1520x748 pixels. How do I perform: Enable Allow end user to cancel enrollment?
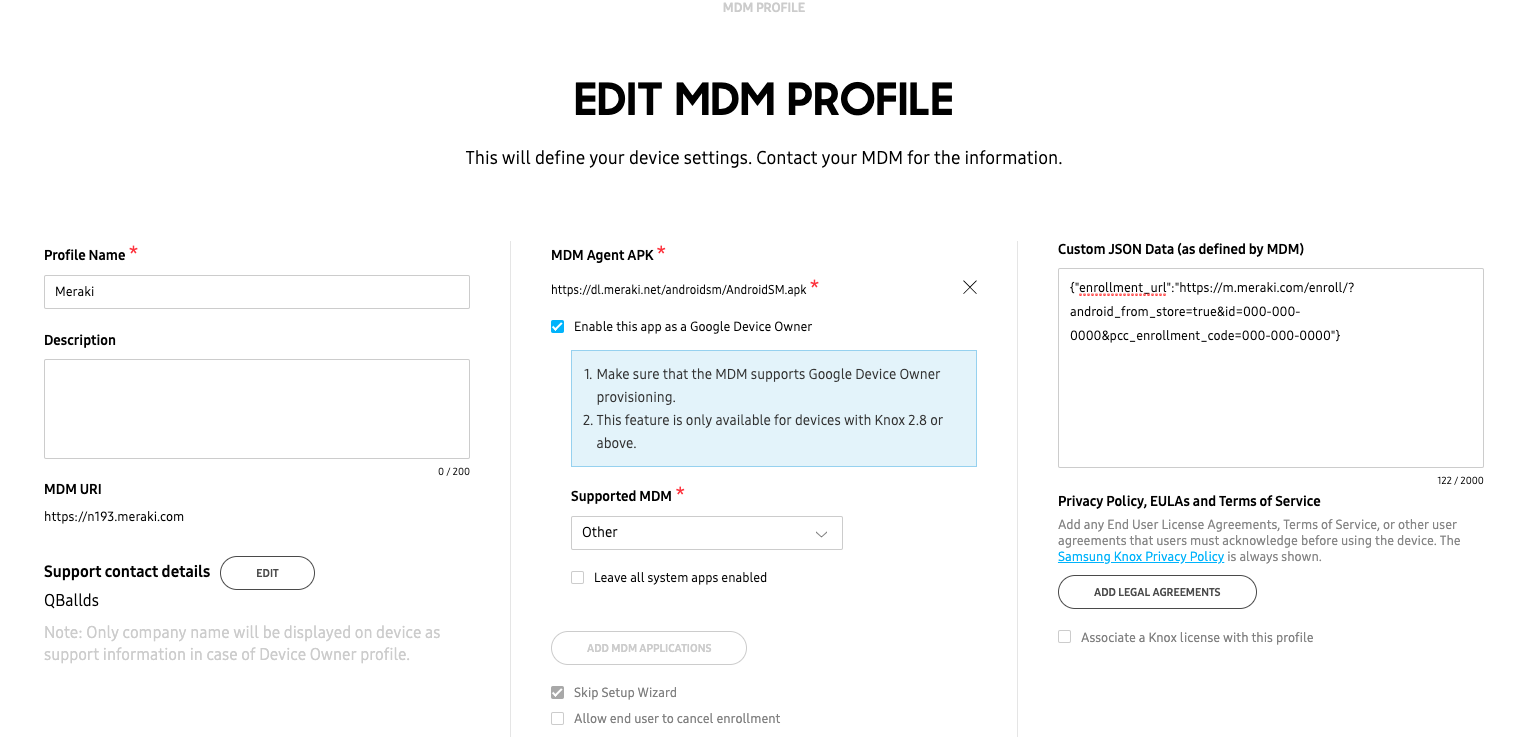point(558,719)
